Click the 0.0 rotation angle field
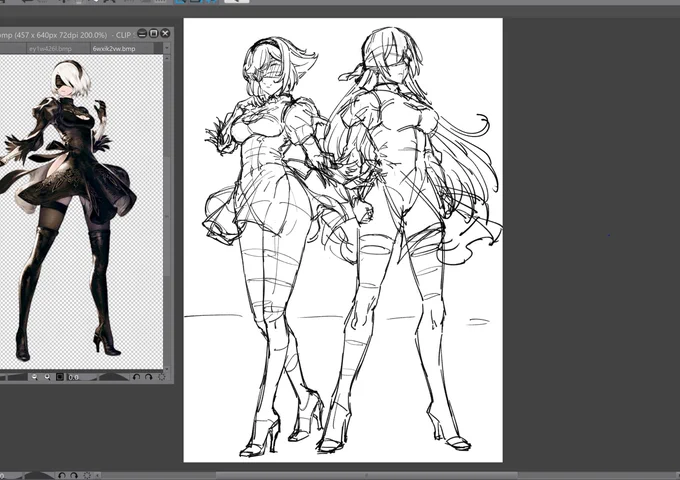This screenshot has height=480, width=680. [74, 377]
